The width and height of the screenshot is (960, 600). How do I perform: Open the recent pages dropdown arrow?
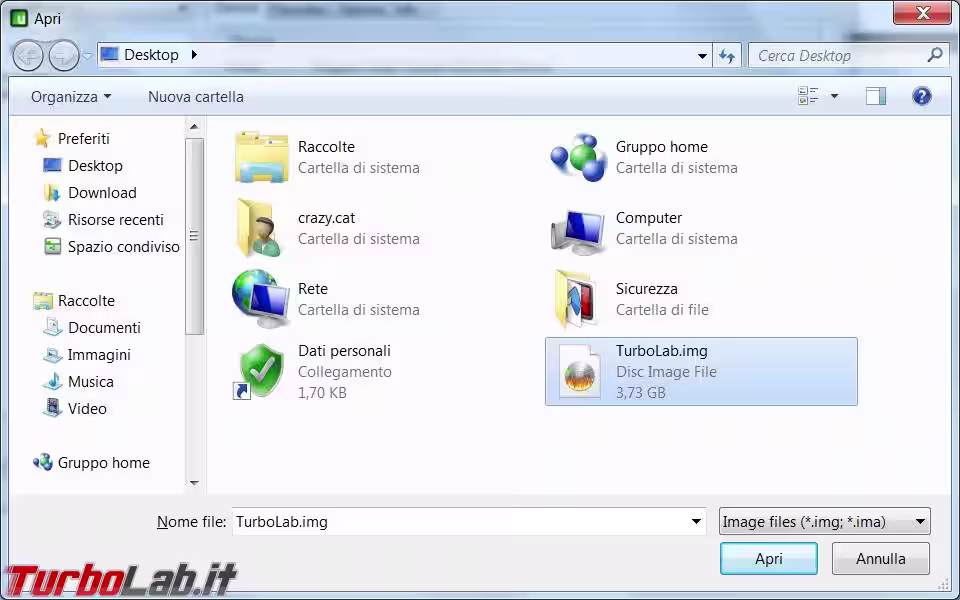87,56
